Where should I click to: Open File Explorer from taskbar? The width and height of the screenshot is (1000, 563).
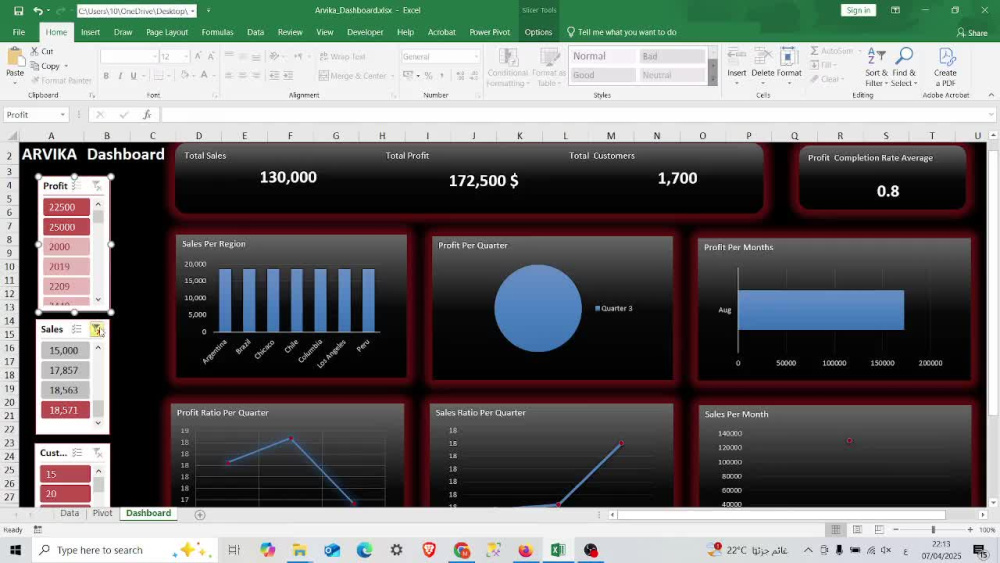coord(300,550)
